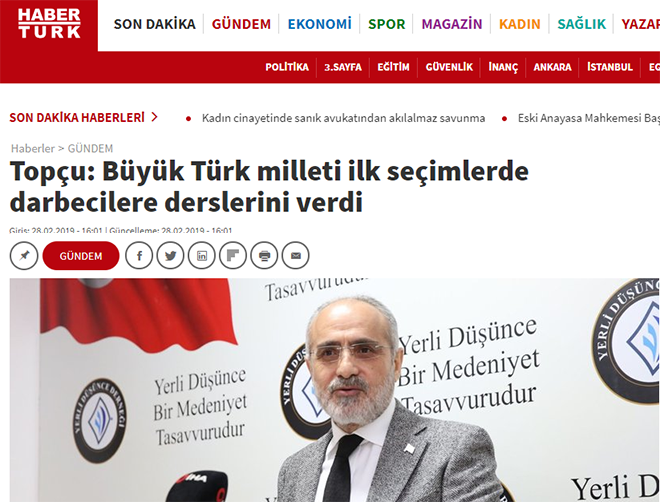
Task: Send article by email icon
Action: pyautogui.click(x=295, y=255)
